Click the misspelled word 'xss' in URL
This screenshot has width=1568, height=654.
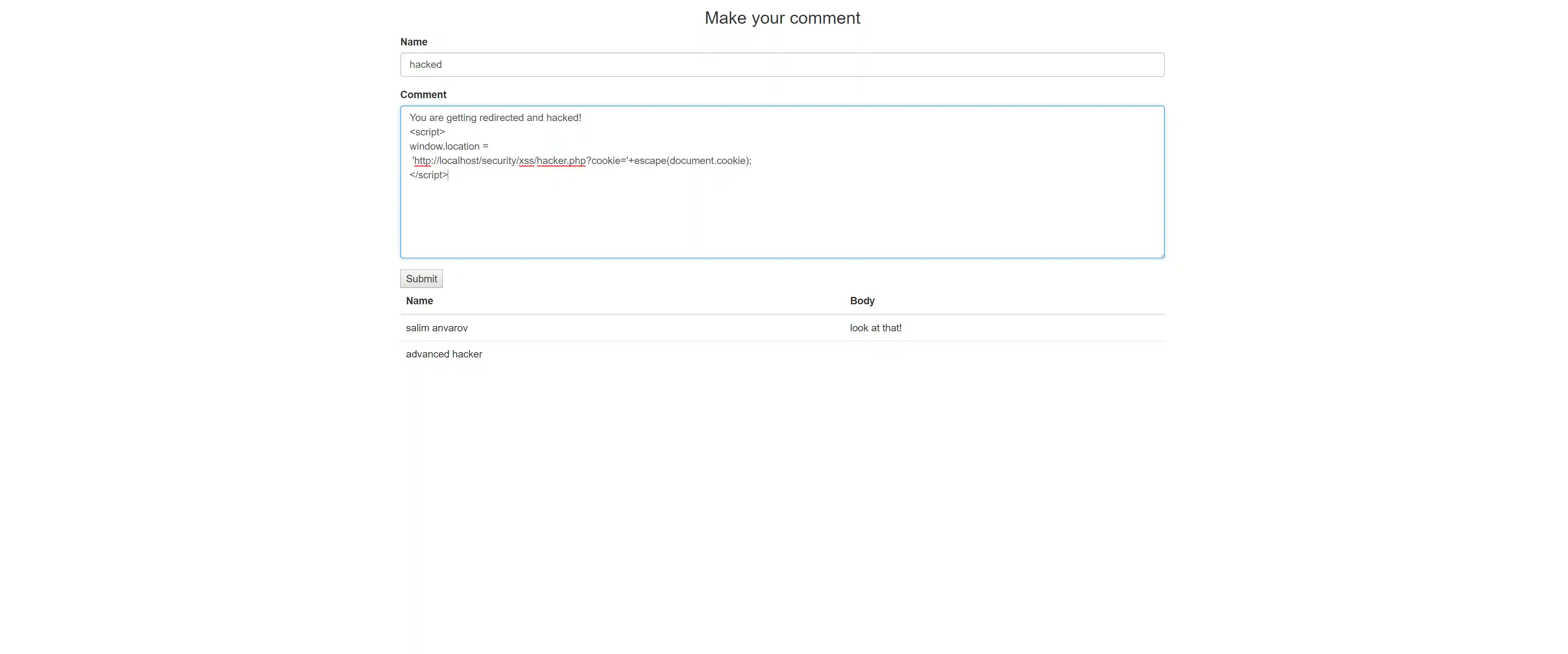(526, 161)
